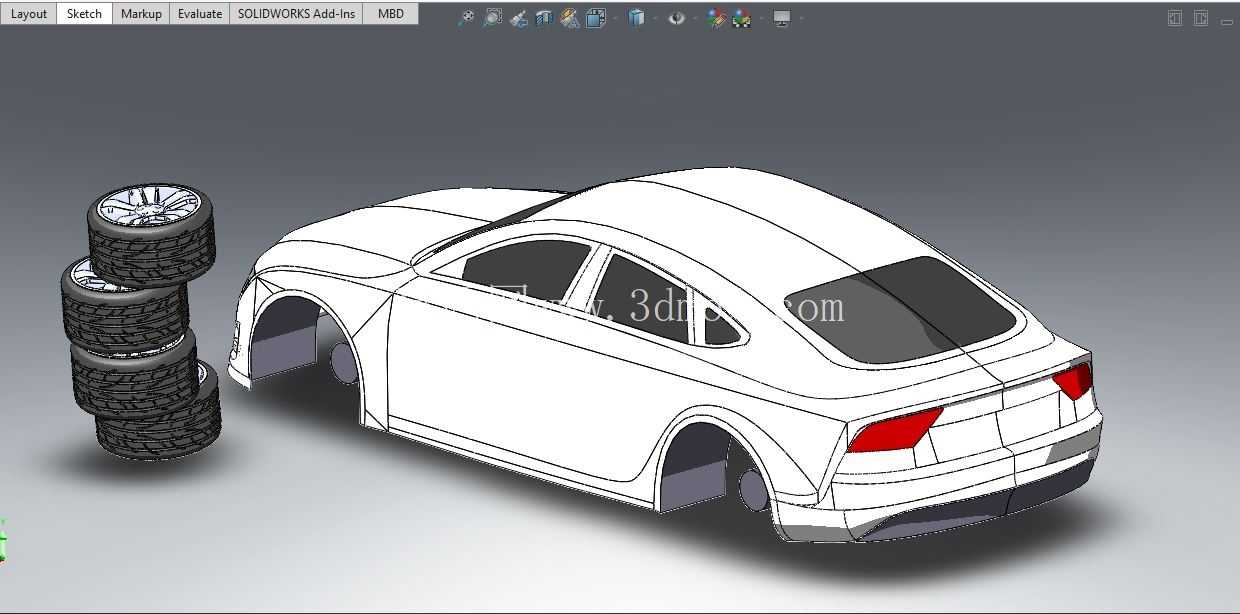The height and width of the screenshot is (614, 1240).
Task: Open the Display Style box icon
Action: pos(636,17)
